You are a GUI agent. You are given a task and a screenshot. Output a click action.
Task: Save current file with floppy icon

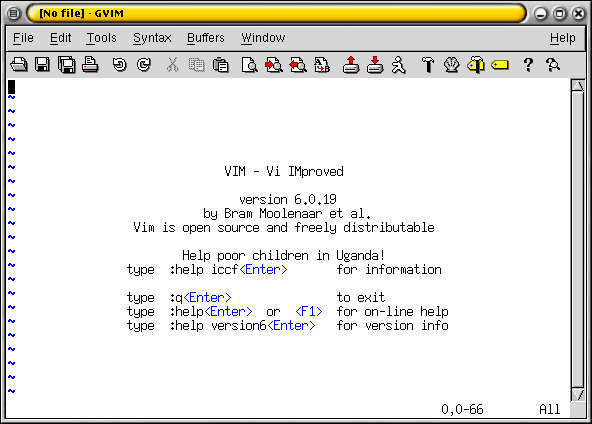tap(42, 65)
